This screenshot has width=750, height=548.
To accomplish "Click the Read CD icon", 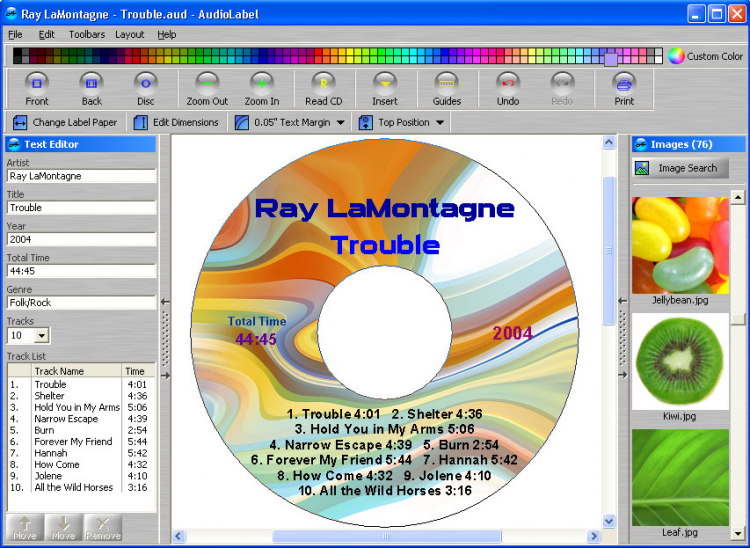I will coord(323,87).
